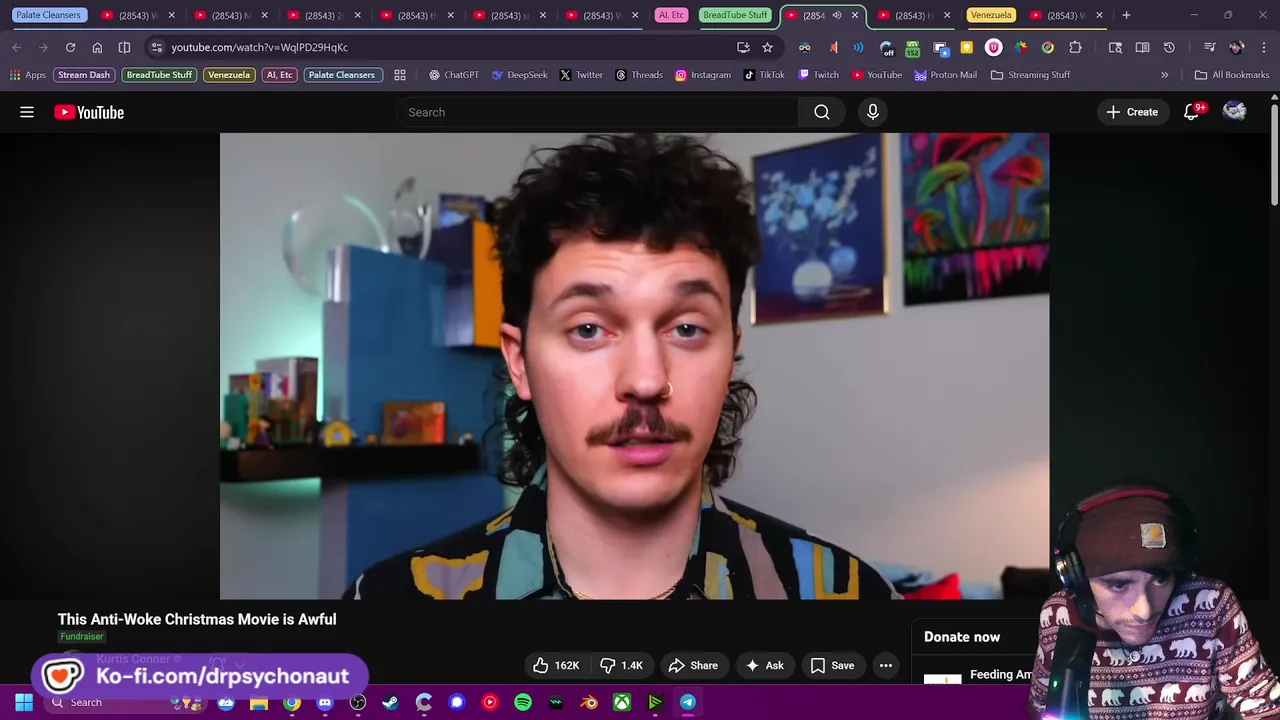Open the tab groups grid icon
The height and width of the screenshot is (720, 1280).
point(400,75)
